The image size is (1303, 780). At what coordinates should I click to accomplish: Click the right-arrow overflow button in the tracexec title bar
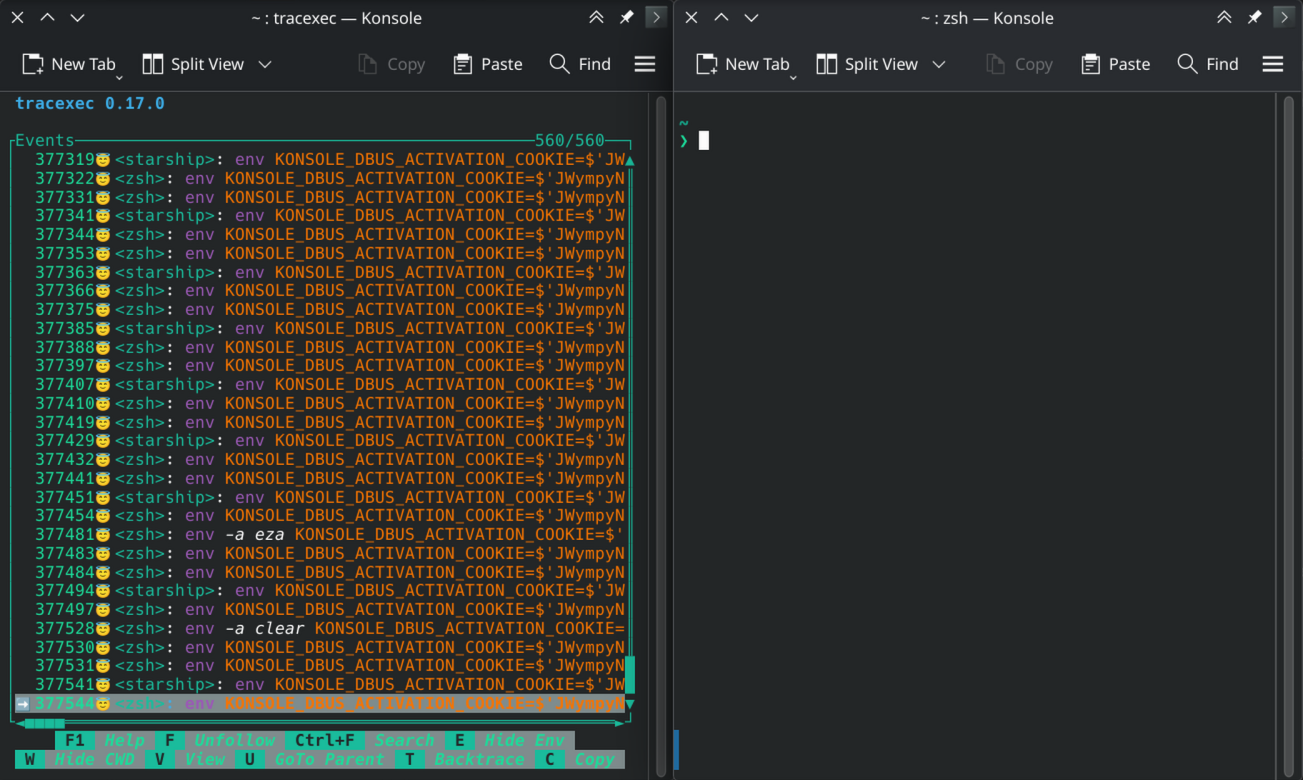[656, 17]
